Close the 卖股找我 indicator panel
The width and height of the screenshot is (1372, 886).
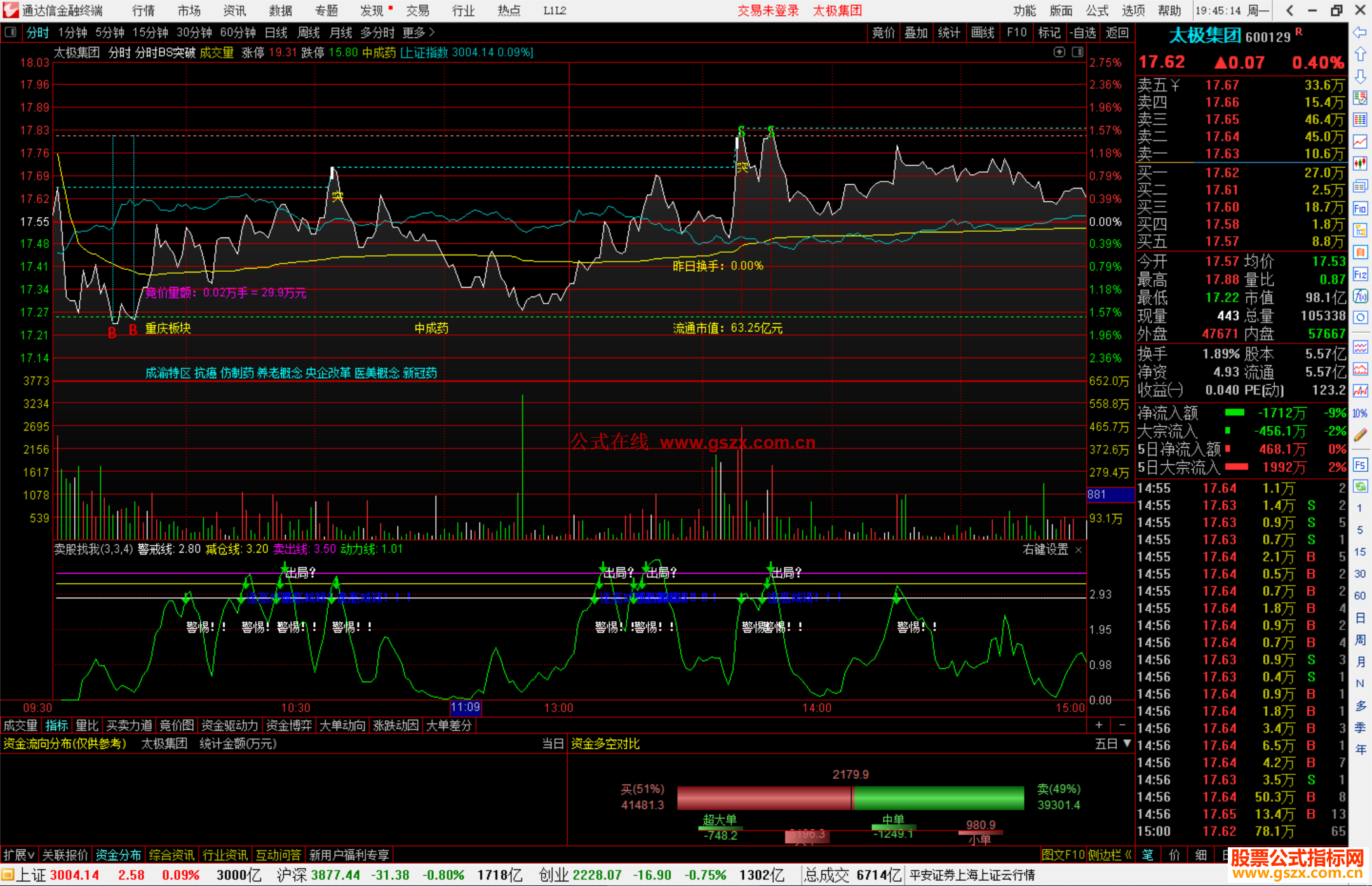pyautogui.click(x=1079, y=550)
